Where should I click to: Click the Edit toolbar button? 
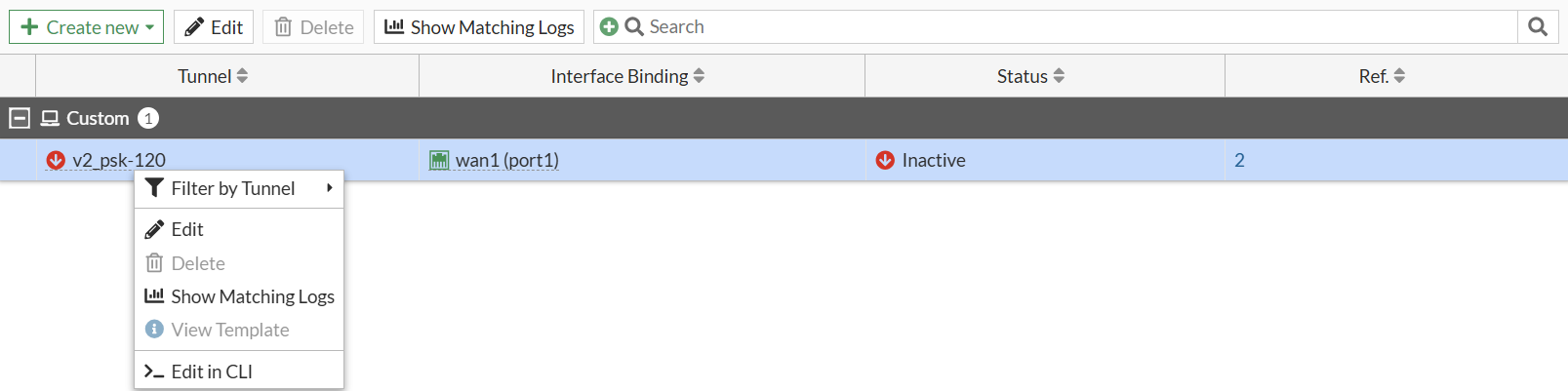(x=214, y=27)
